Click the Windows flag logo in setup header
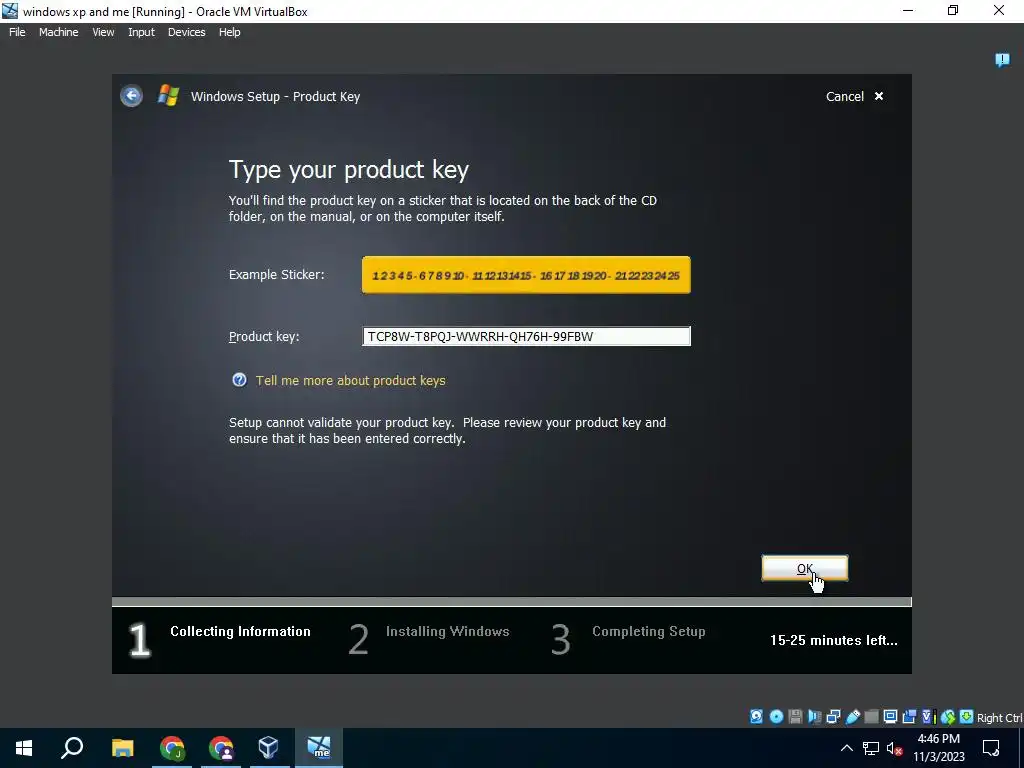Viewport: 1024px width, 768px height. pos(168,95)
